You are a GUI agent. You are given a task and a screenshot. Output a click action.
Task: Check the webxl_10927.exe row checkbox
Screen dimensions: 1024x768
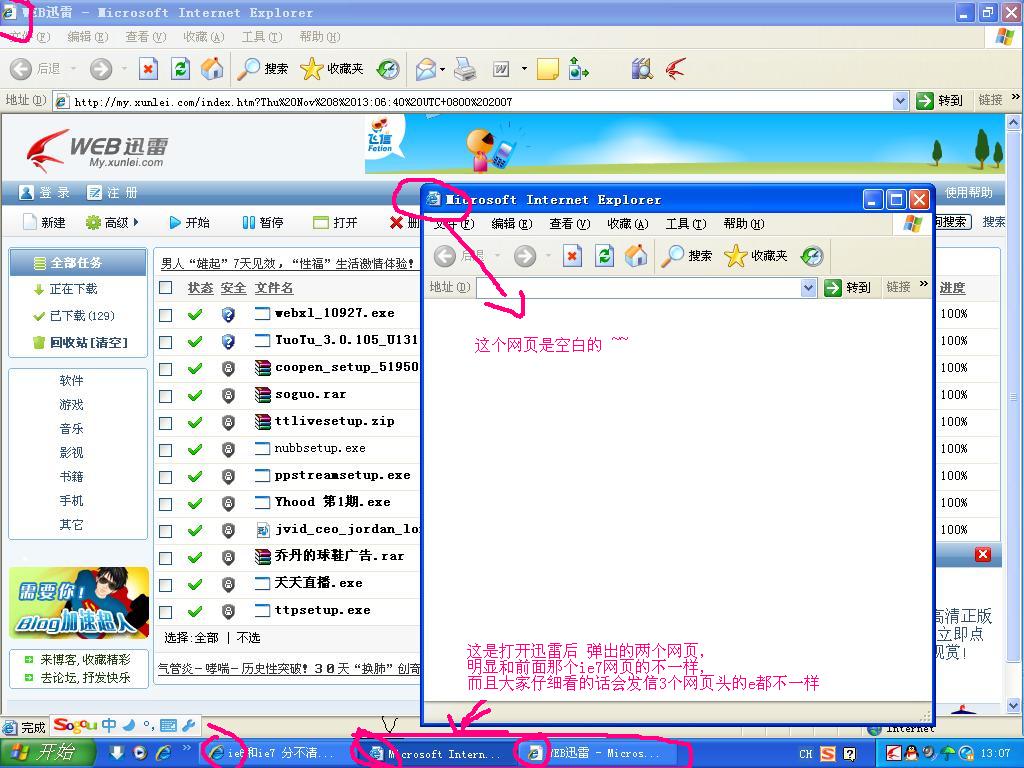click(166, 315)
